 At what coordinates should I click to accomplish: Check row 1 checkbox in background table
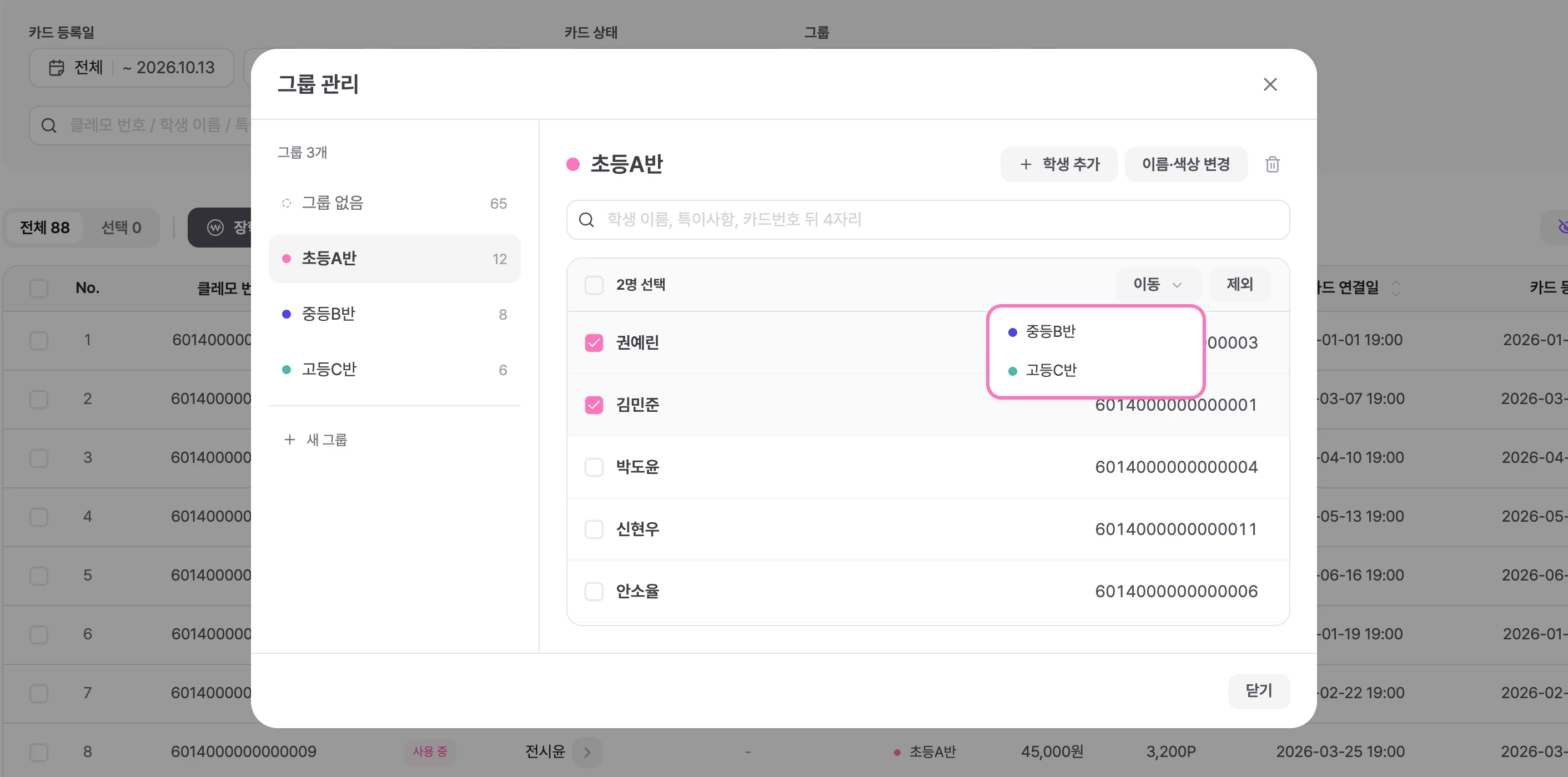click(39, 340)
